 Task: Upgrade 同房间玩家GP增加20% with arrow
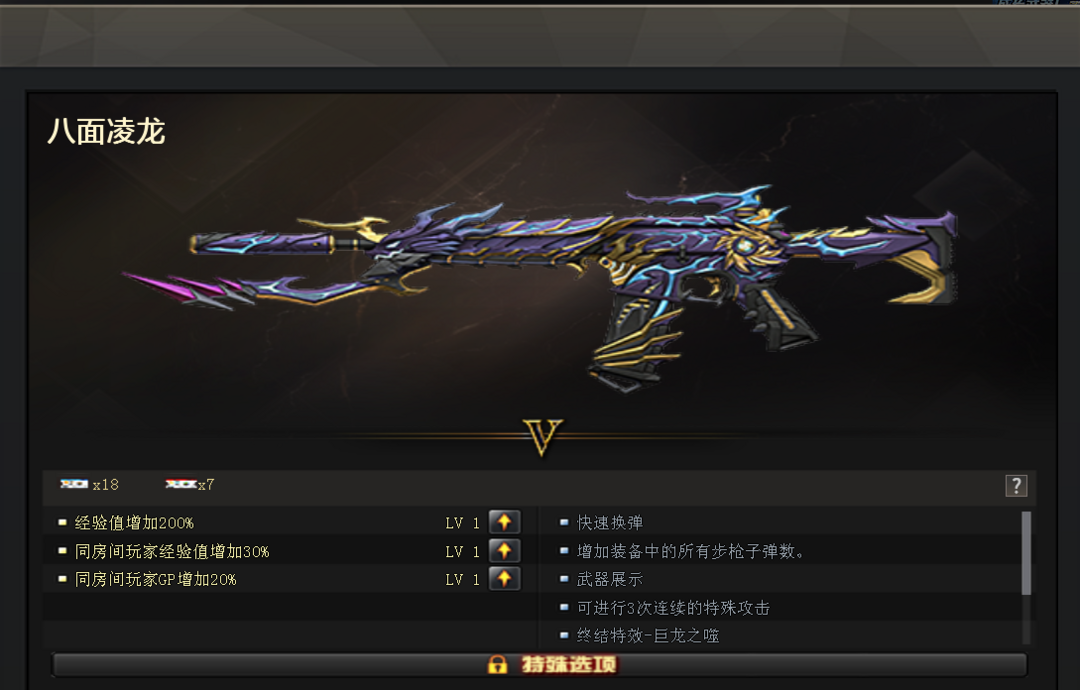tap(504, 578)
